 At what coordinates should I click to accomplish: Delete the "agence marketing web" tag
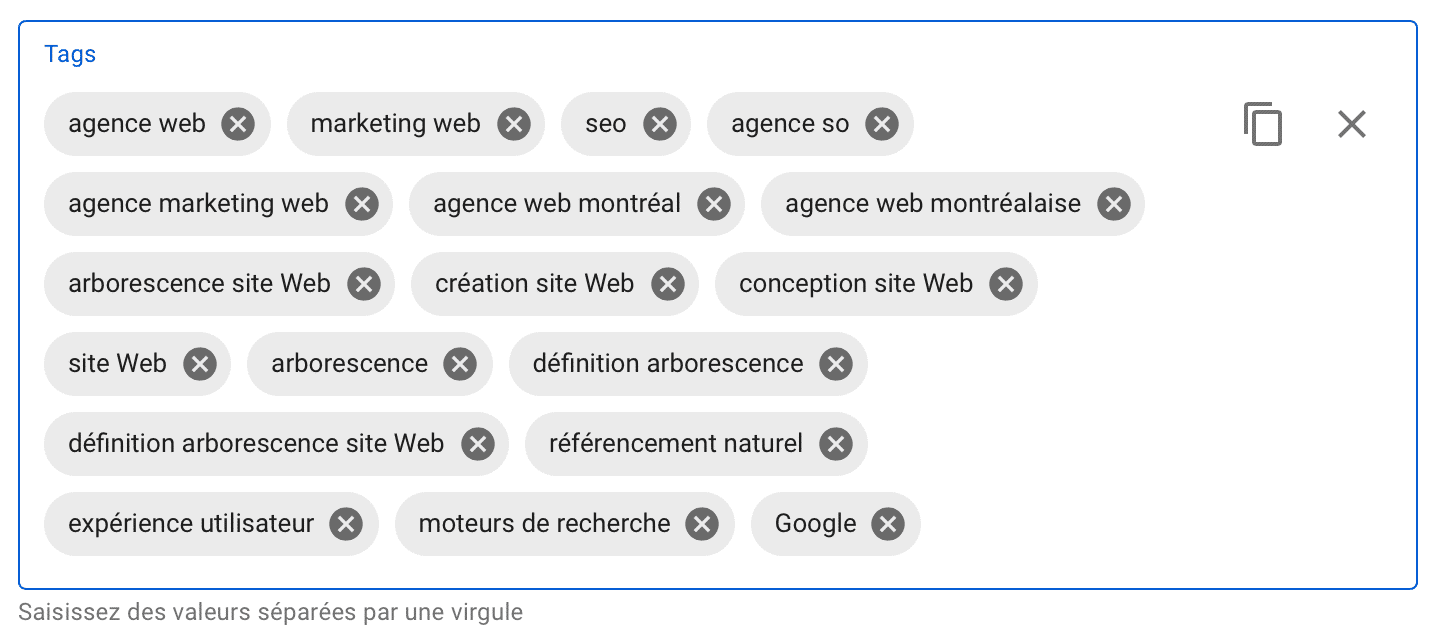[361, 204]
